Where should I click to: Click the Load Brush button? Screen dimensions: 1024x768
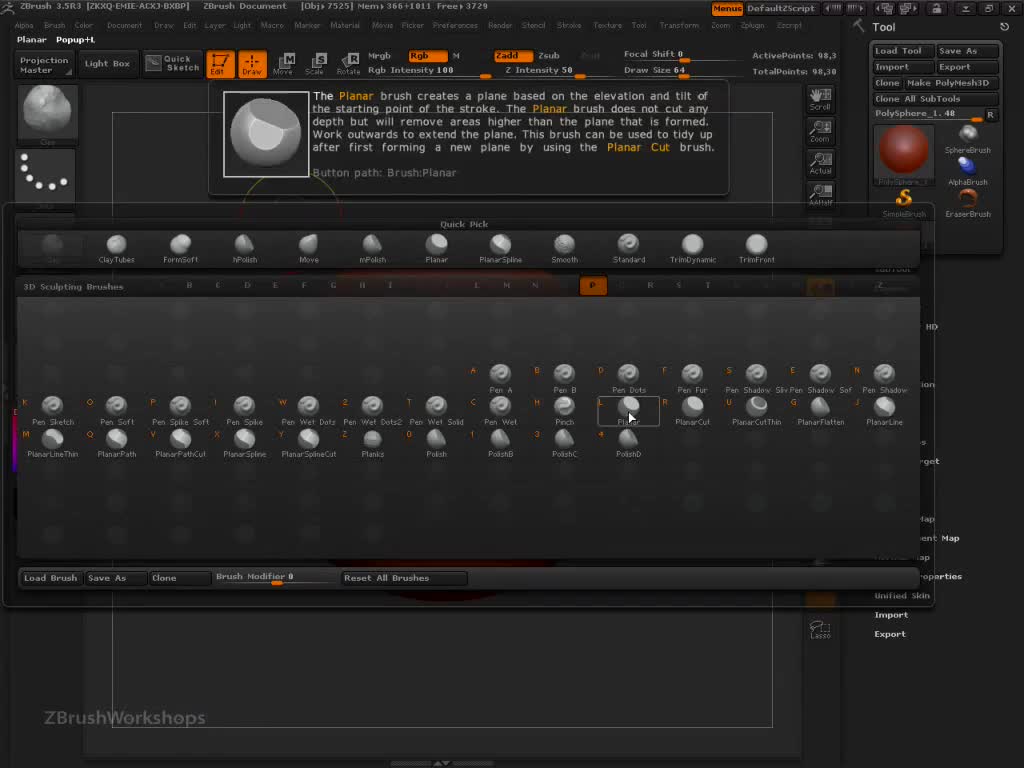click(x=51, y=578)
